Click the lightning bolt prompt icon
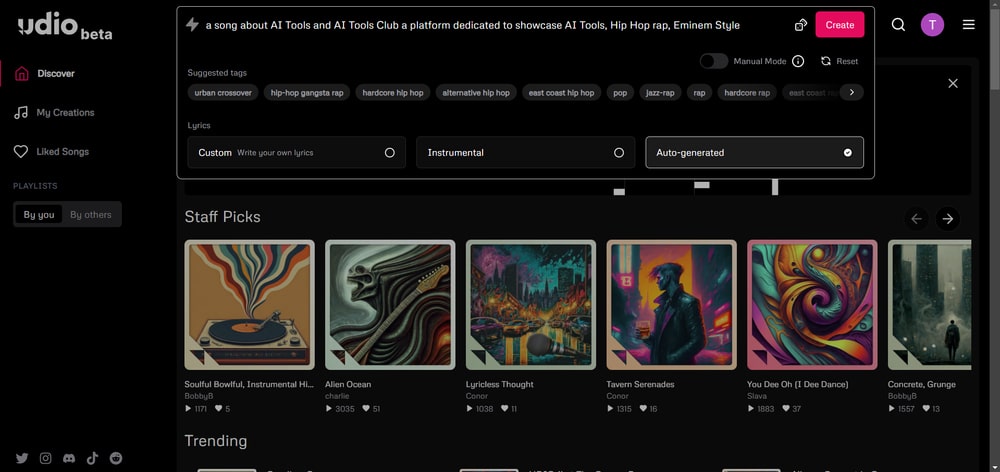 tap(192, 25)
